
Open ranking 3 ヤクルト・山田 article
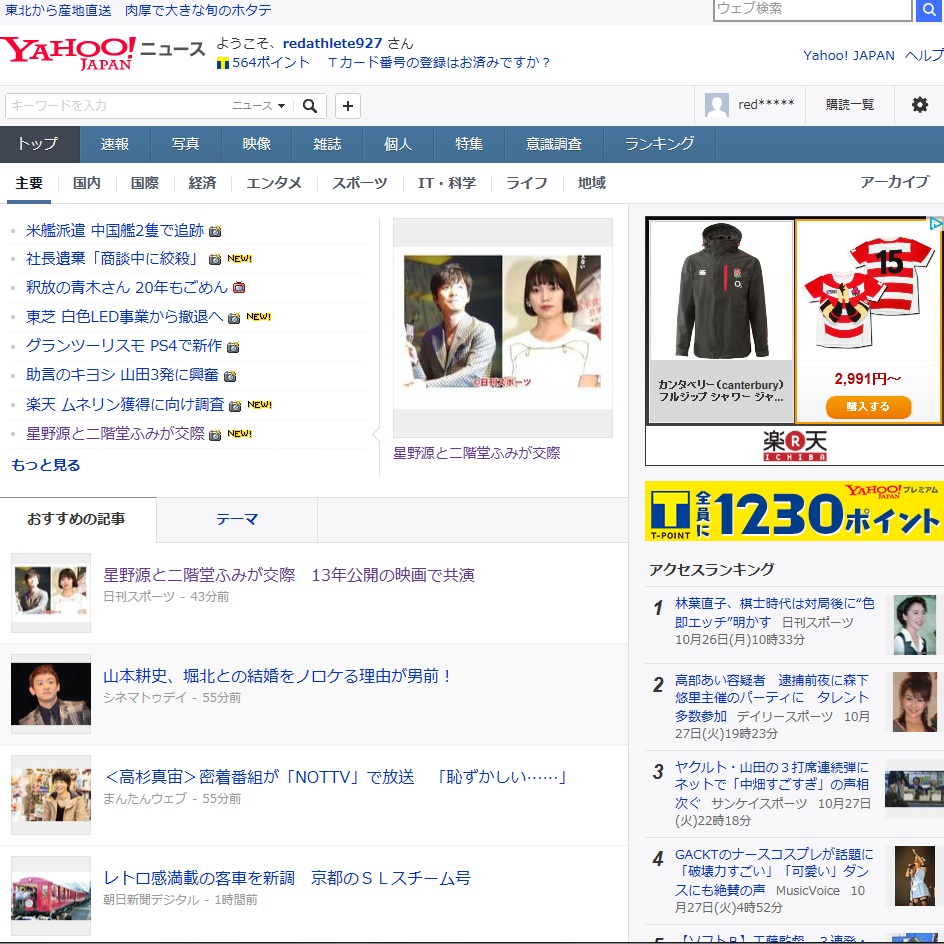(x=772, y=785)
